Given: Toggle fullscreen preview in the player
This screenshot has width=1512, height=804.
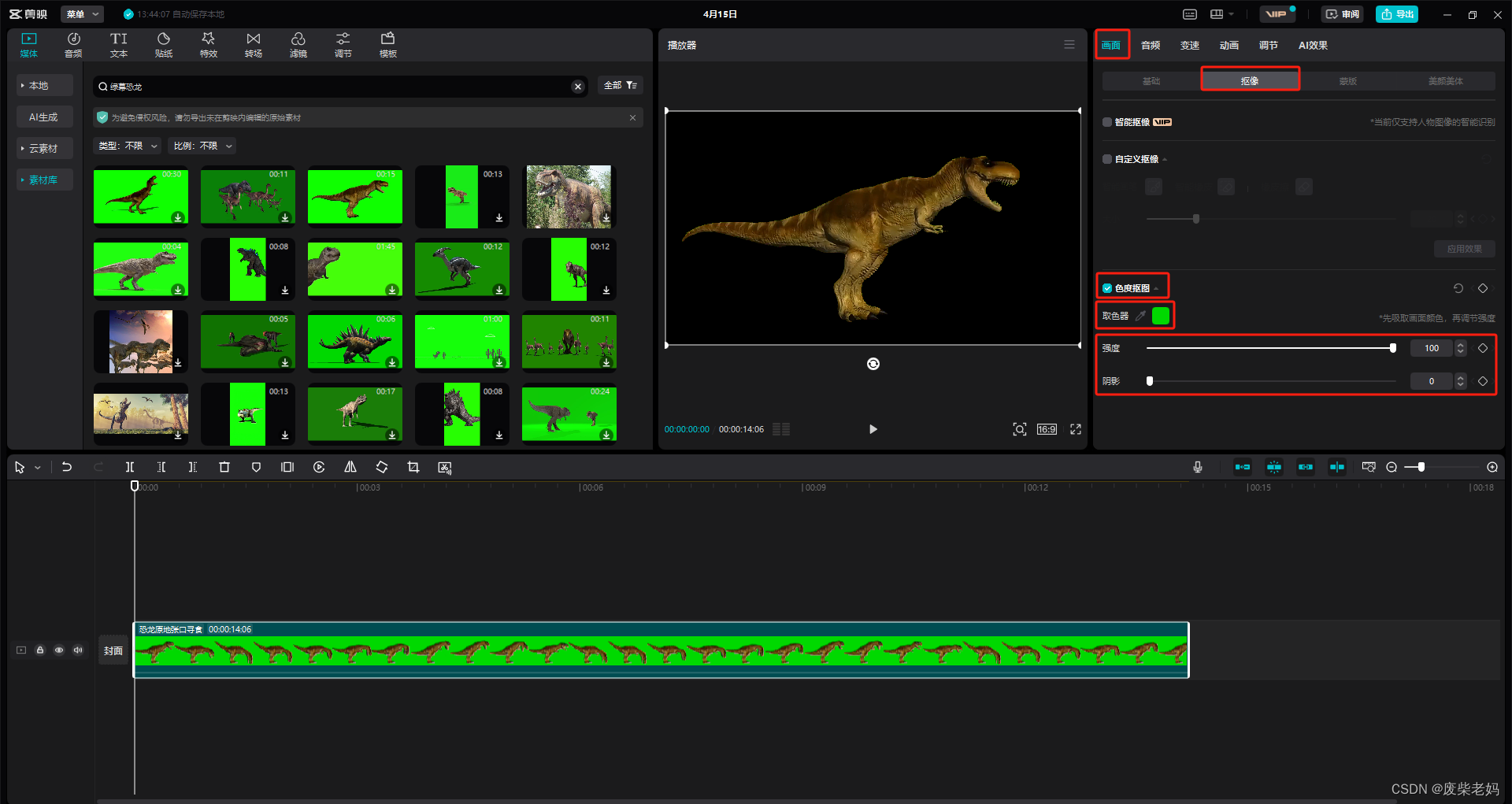Looking at the screenshot, I should [x=1075, y=429].
